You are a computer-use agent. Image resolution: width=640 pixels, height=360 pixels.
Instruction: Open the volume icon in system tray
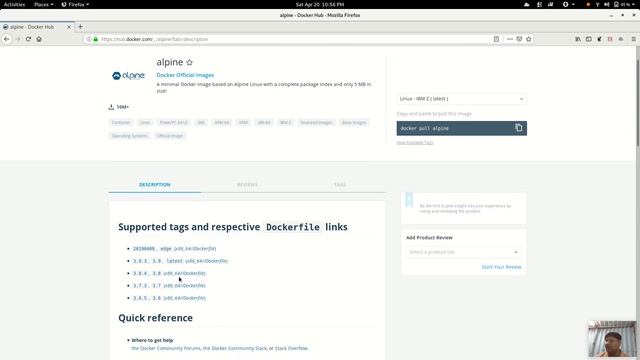point(607,4)
